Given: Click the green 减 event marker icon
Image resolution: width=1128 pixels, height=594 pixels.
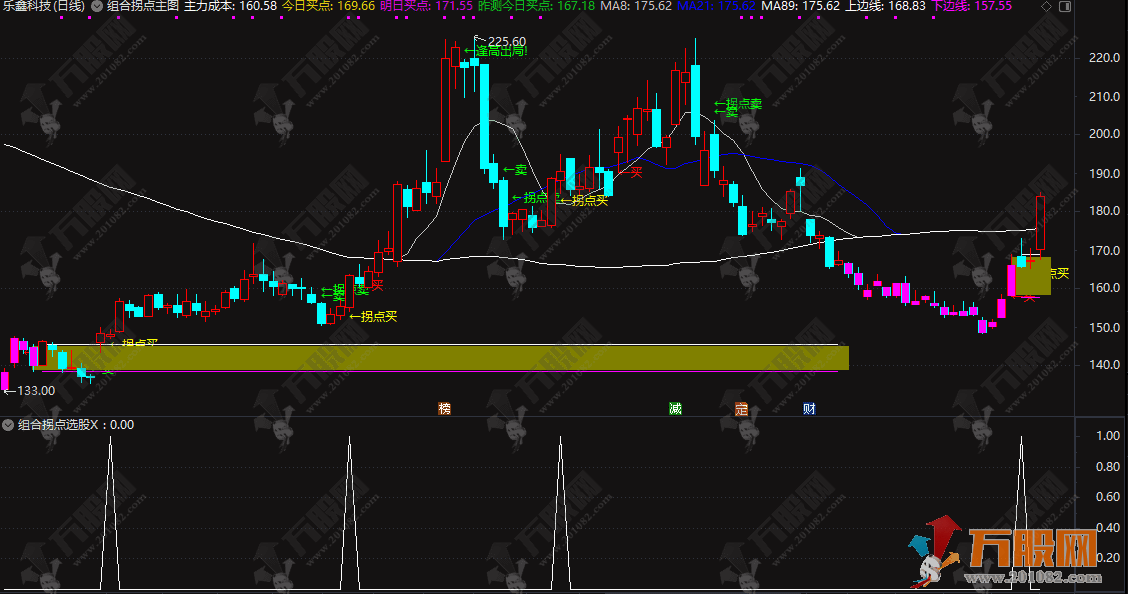Looking at the screenshot, I should coord(676,408).
